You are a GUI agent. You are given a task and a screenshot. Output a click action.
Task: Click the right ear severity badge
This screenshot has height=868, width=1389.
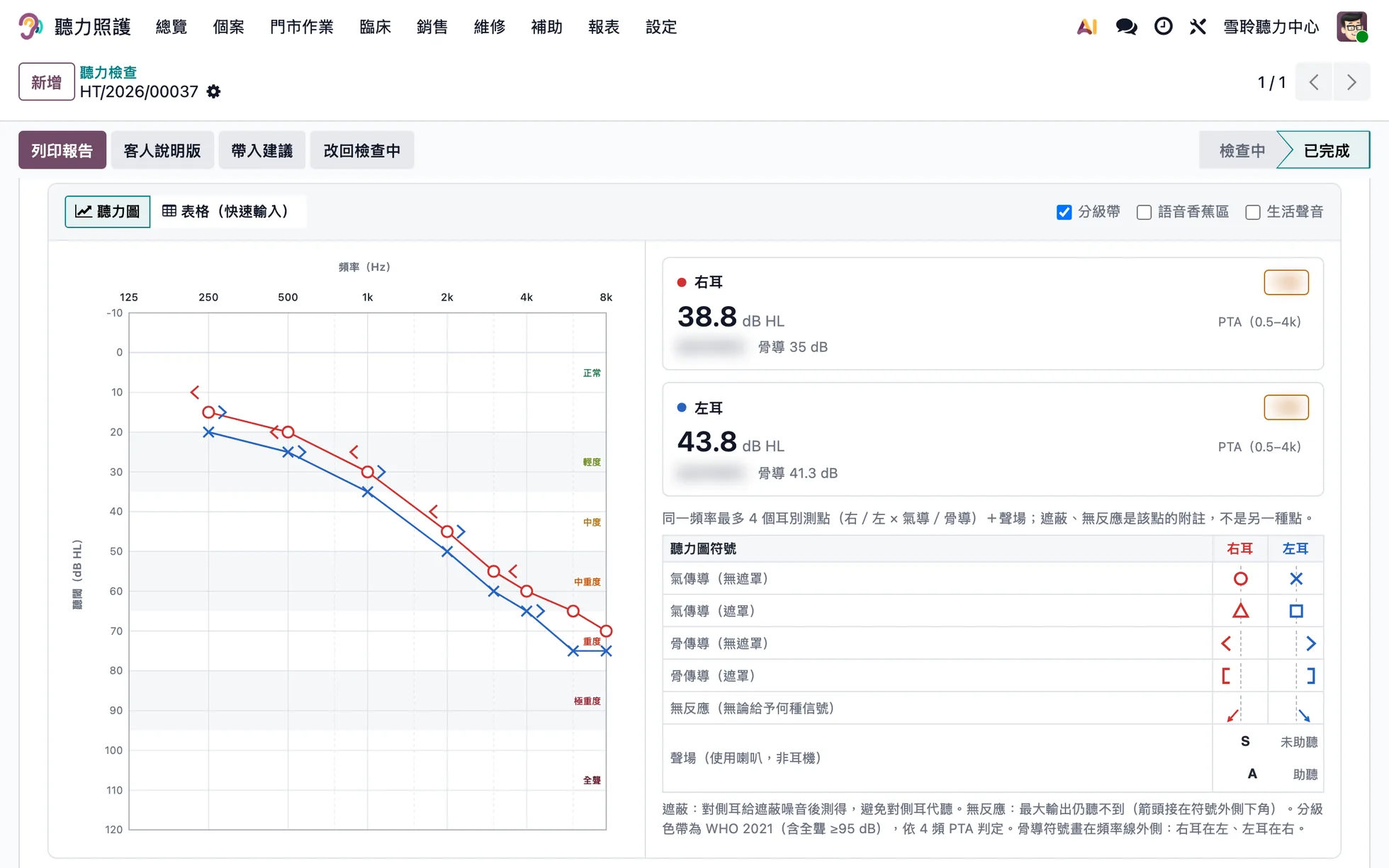click(1286, 283)
